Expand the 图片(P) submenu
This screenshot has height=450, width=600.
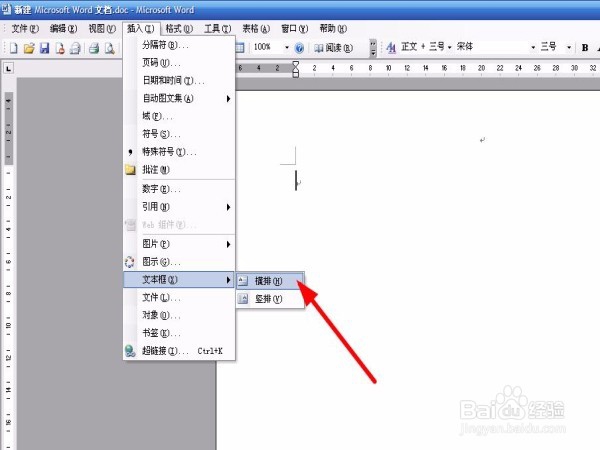179,244
